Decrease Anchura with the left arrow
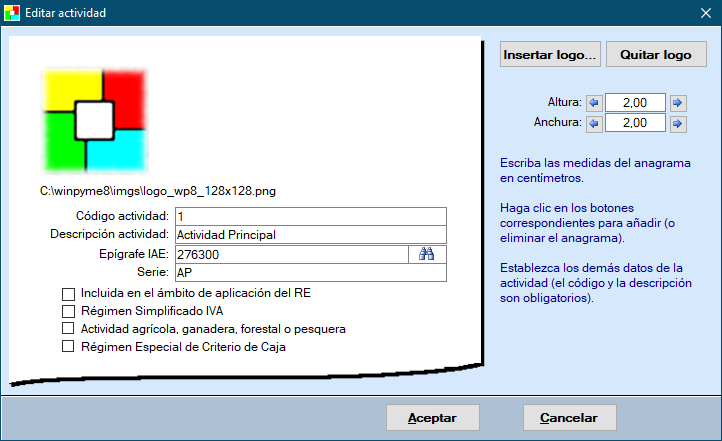This screenshot has width=722, height=441. pyautogui.click(x=594, y=123)
